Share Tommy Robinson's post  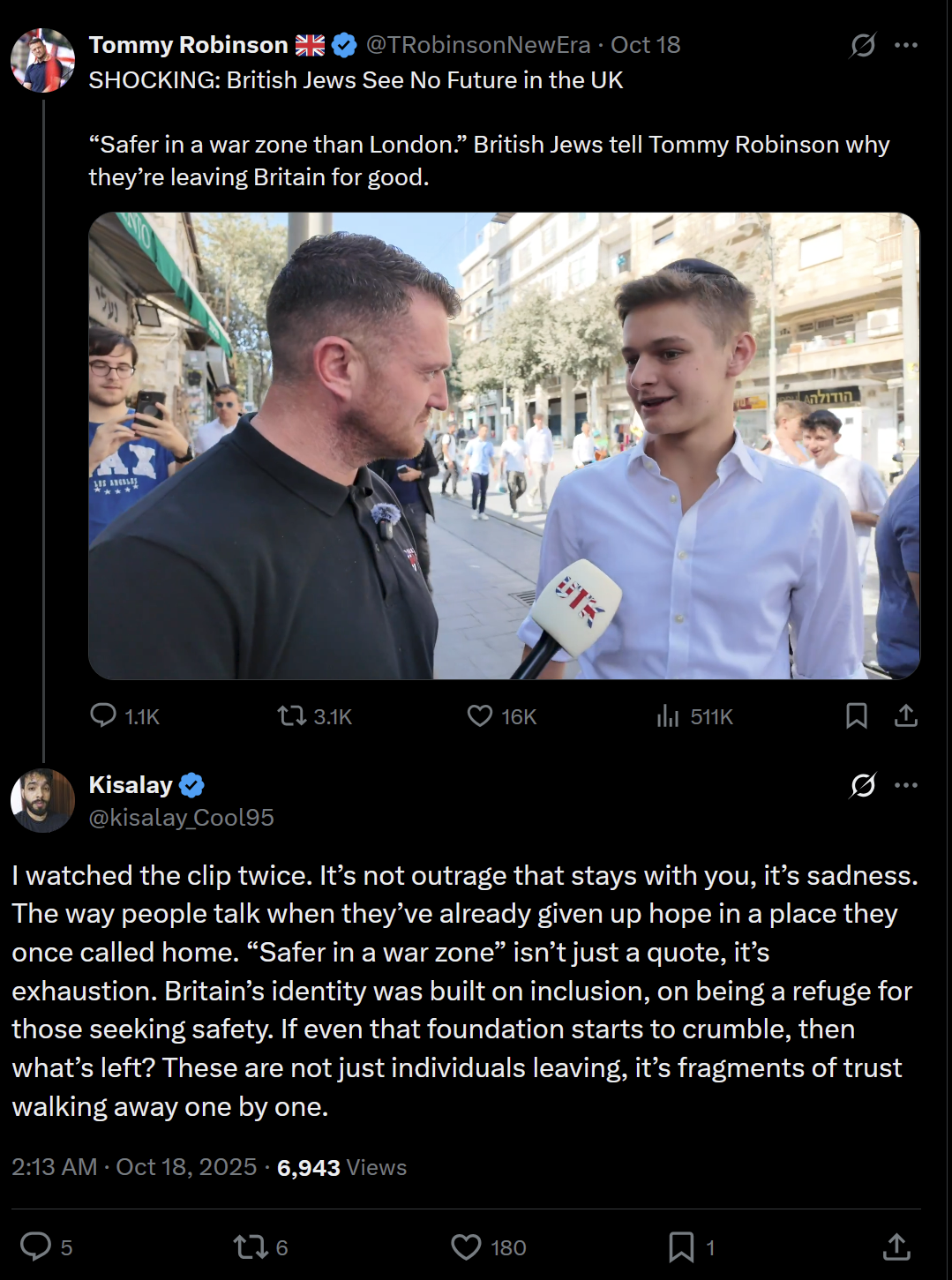(906, 715)
